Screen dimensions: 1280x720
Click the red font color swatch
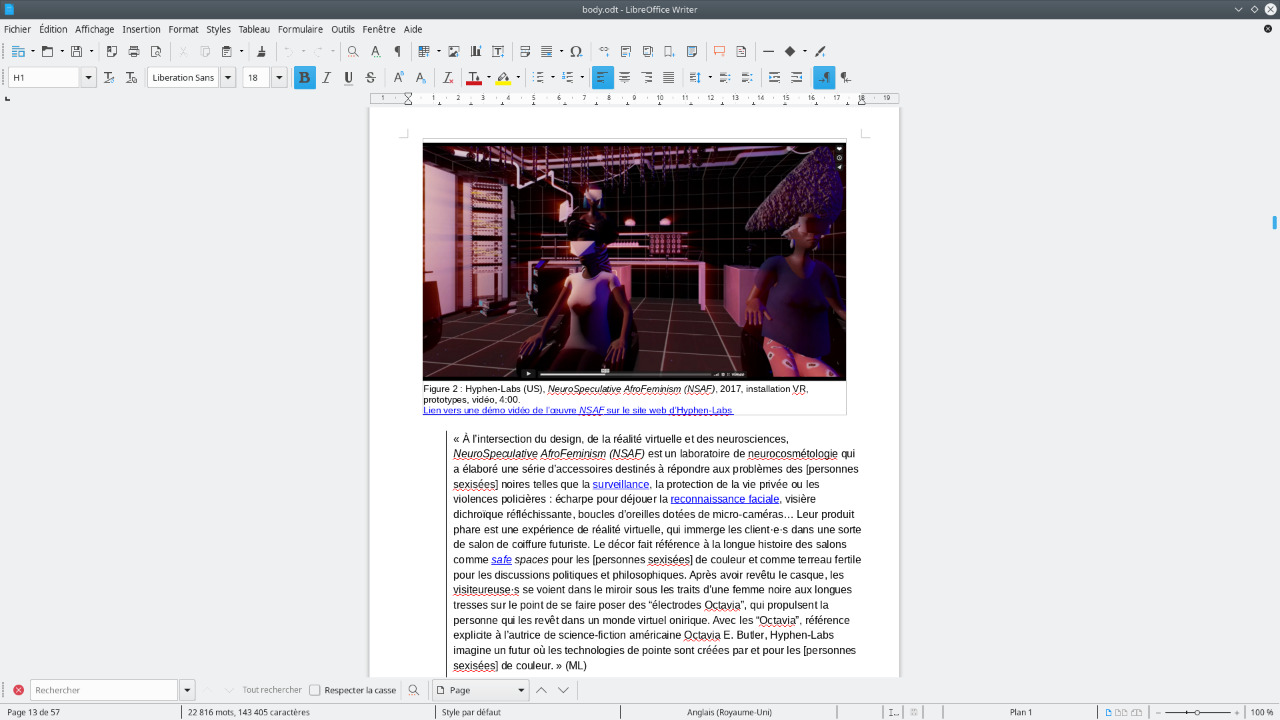pyautogui.click(x=474, y=77)
